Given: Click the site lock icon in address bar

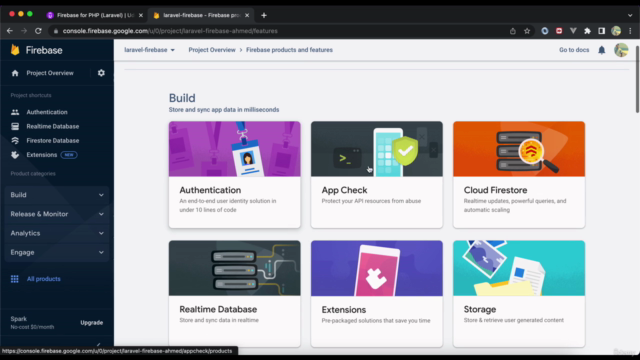Looking at the screenshot, I should tap(56, 31).
